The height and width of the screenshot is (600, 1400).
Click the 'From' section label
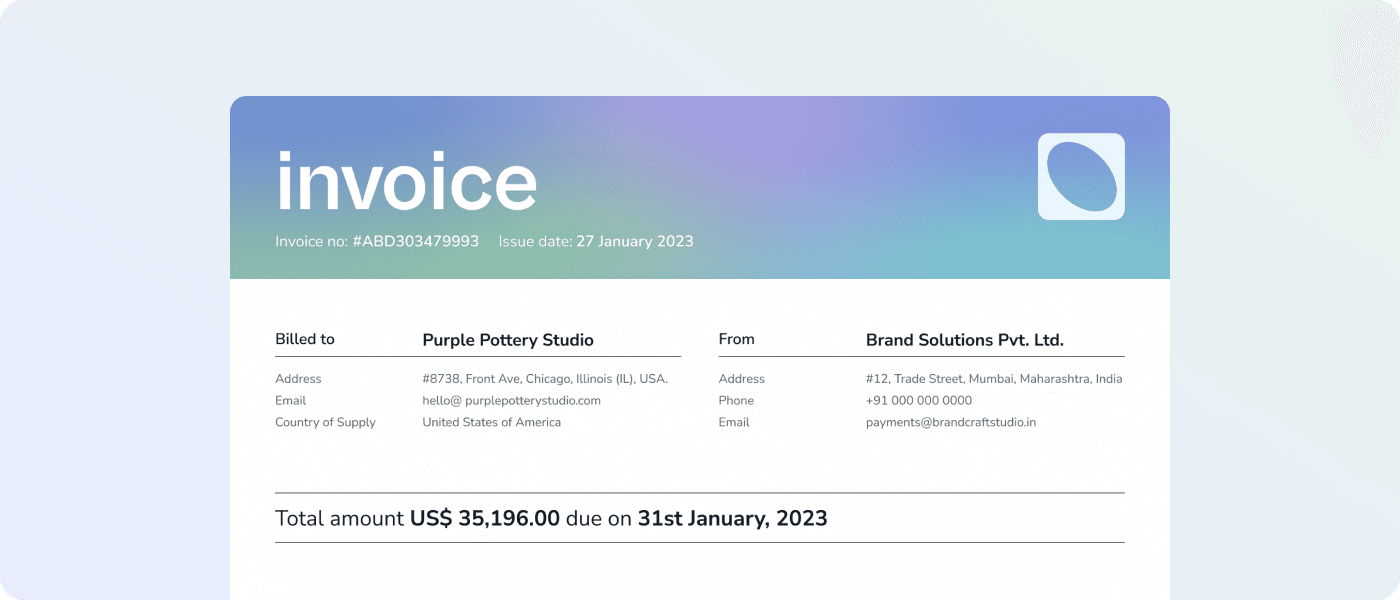pos(736,339)
